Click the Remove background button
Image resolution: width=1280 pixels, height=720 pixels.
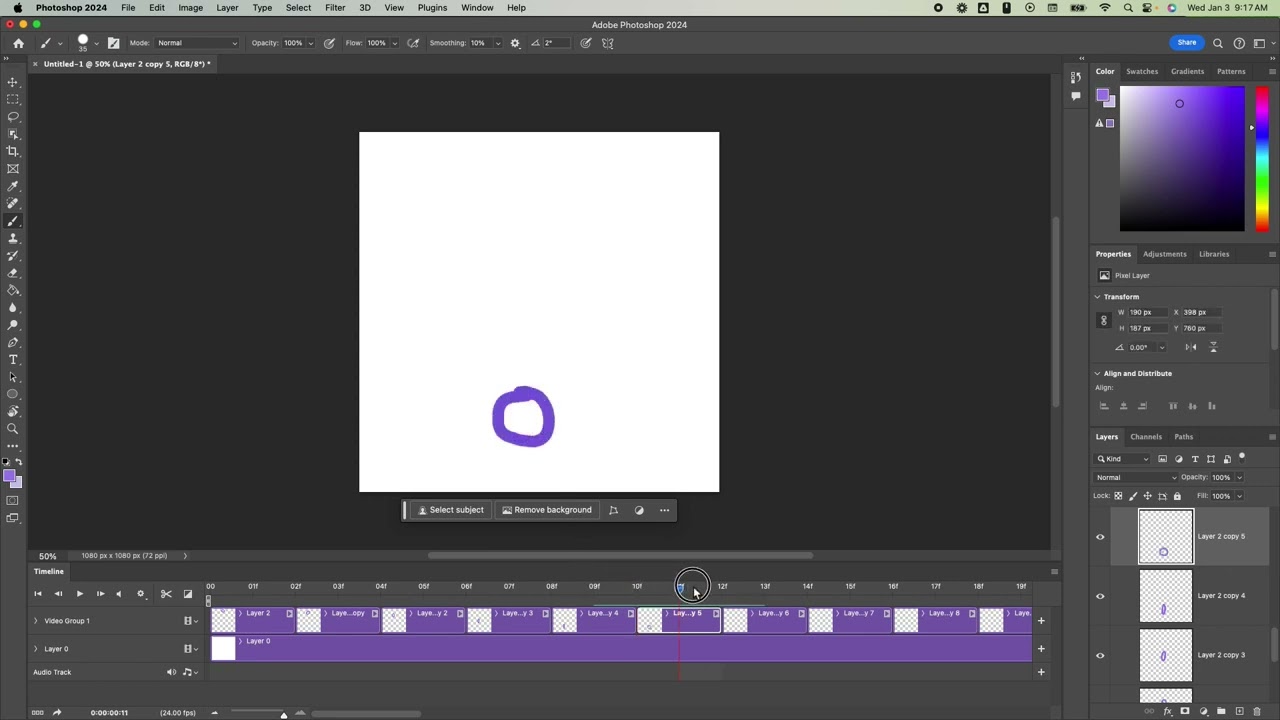(x=547, y=510)
